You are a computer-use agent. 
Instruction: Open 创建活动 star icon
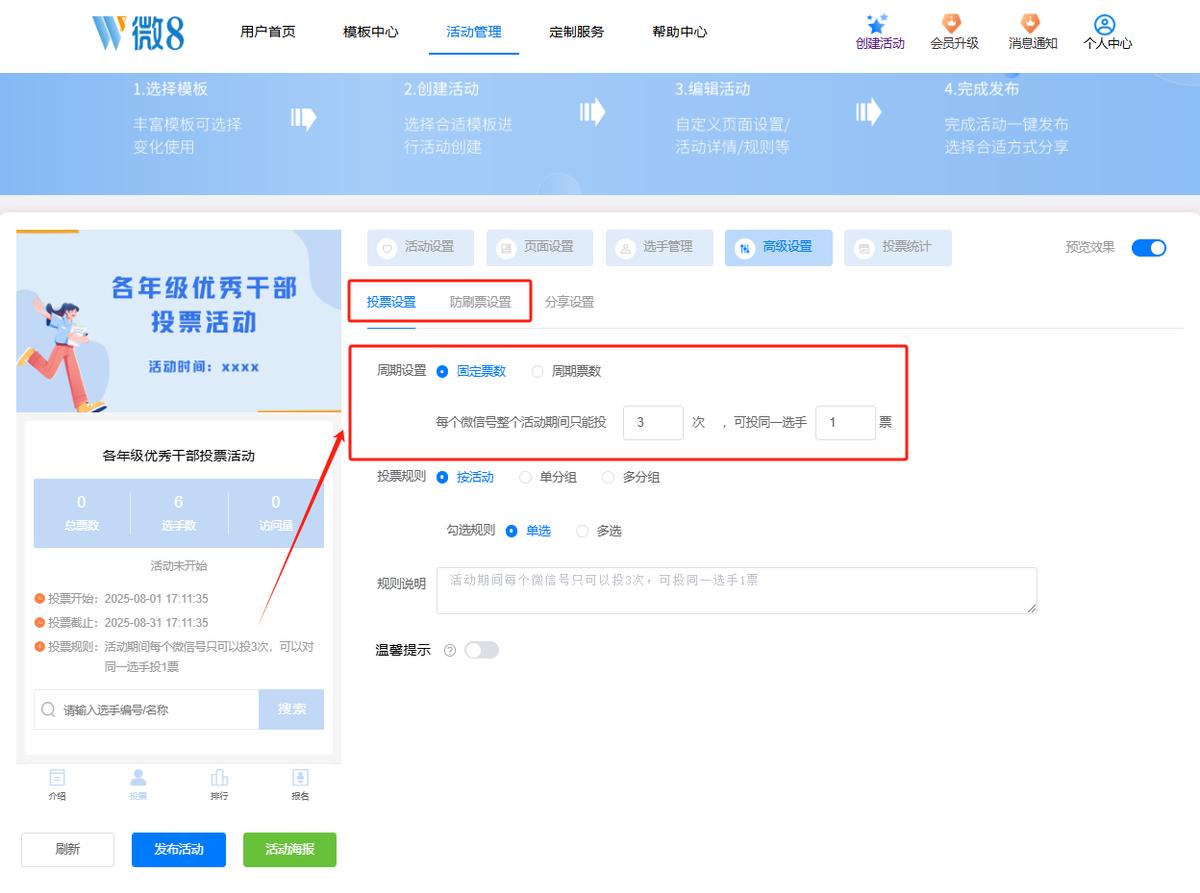click(x=878, y=23)
